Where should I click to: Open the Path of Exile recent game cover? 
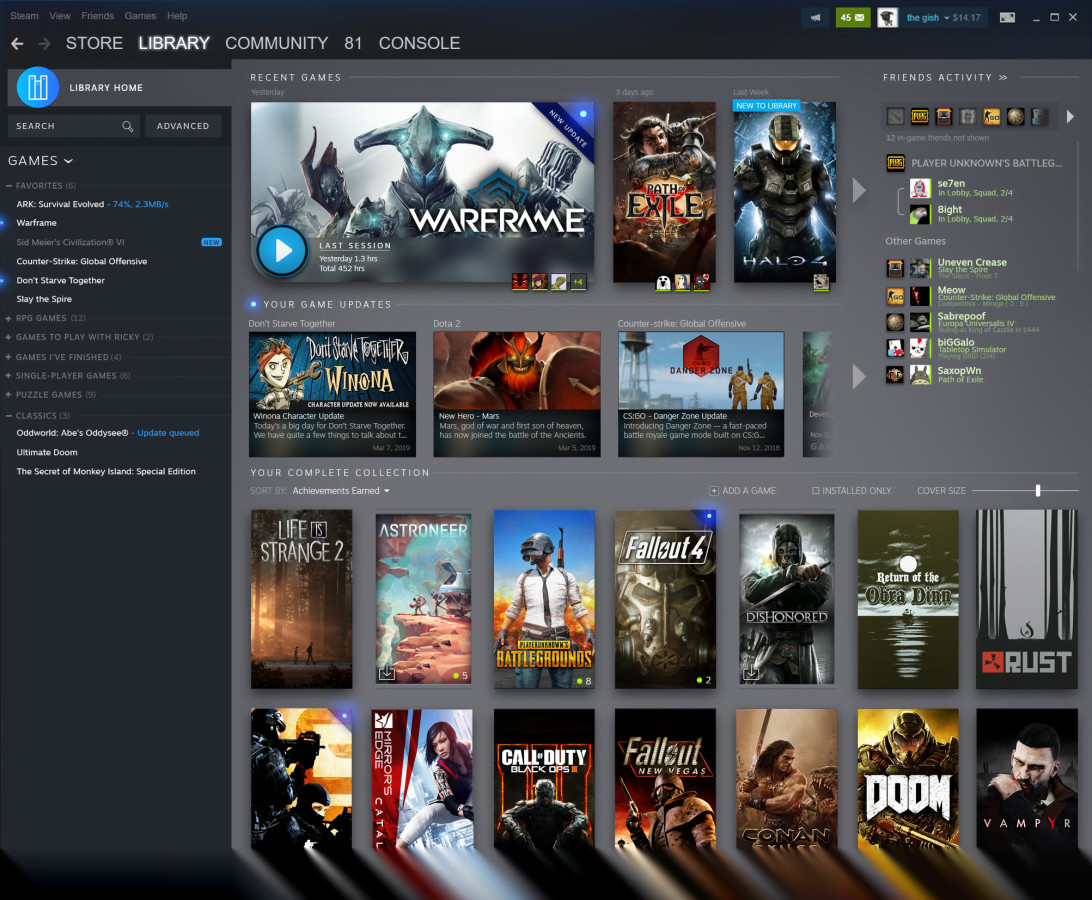coord(664,192)
